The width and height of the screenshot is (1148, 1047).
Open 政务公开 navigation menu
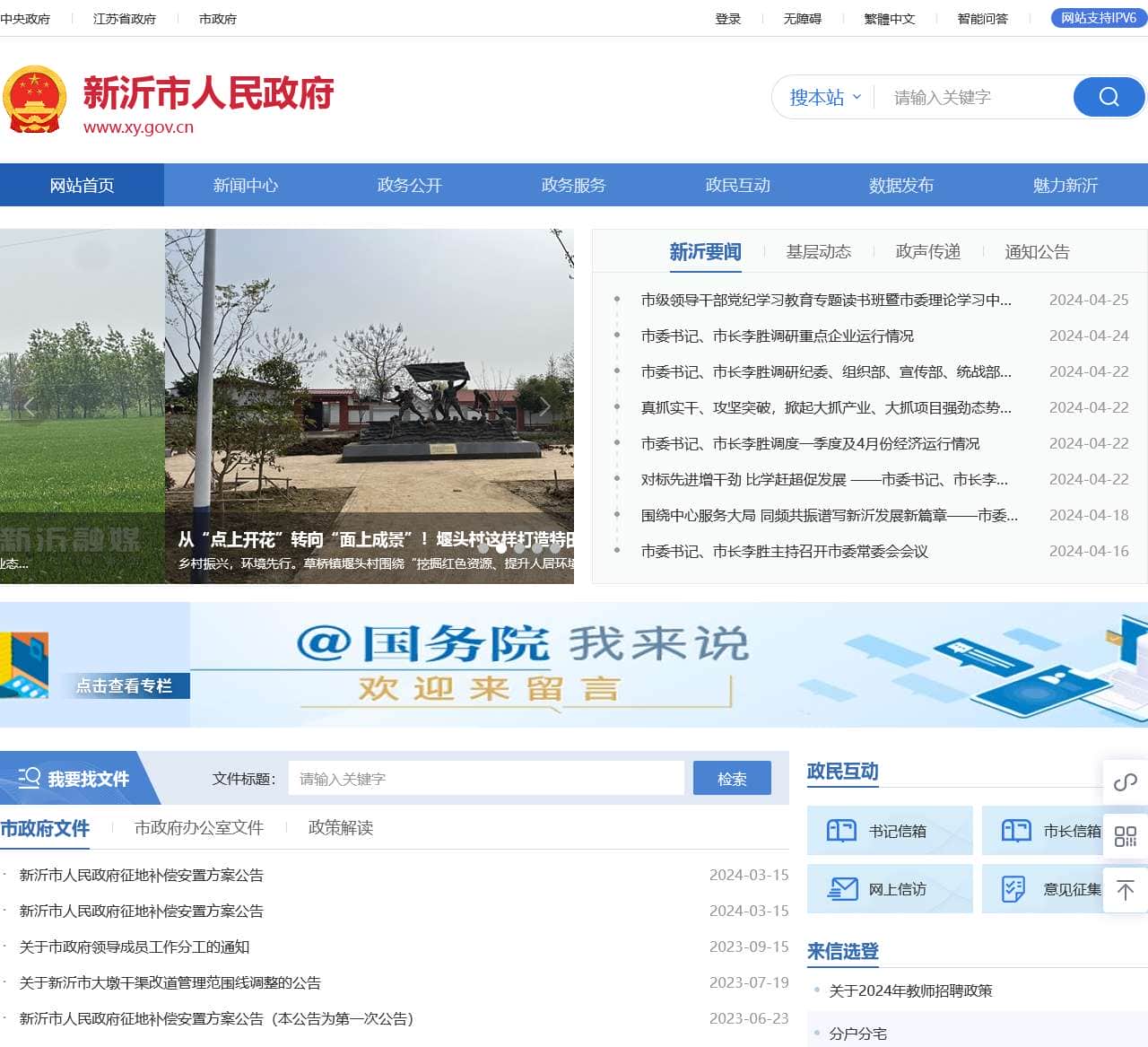tap(410, 185)
